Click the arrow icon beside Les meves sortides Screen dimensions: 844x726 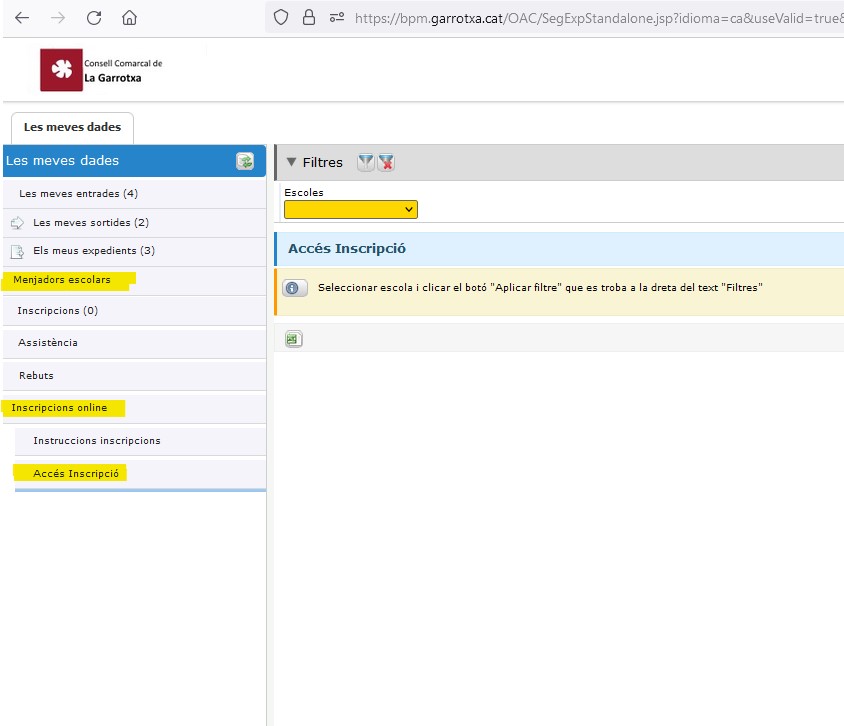(17, 223)
